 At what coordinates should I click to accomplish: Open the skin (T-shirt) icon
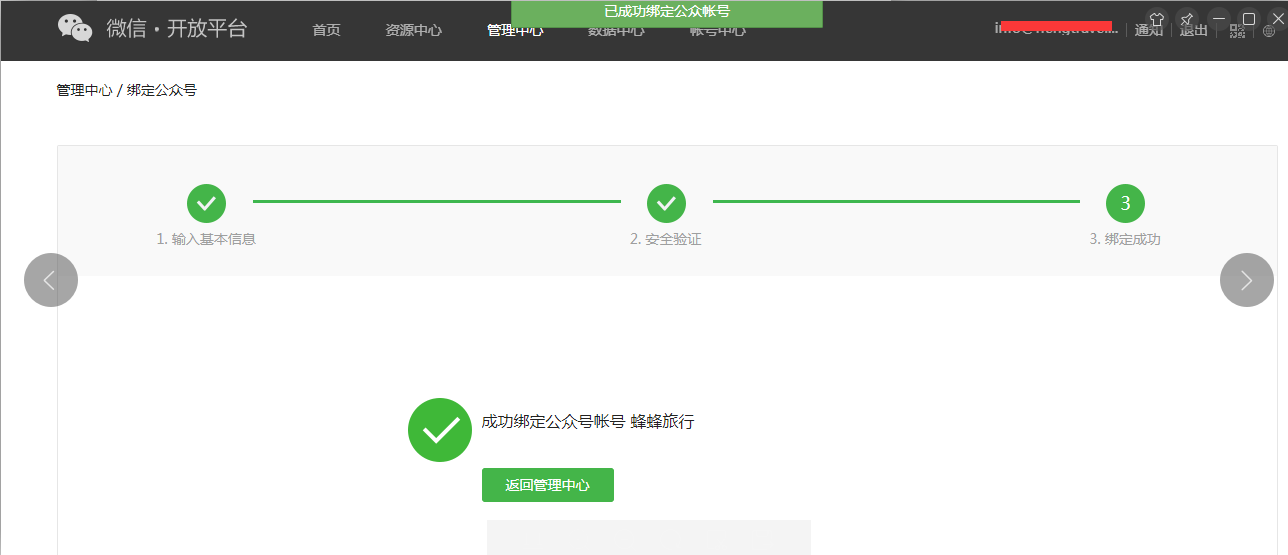pos(1157,20)
